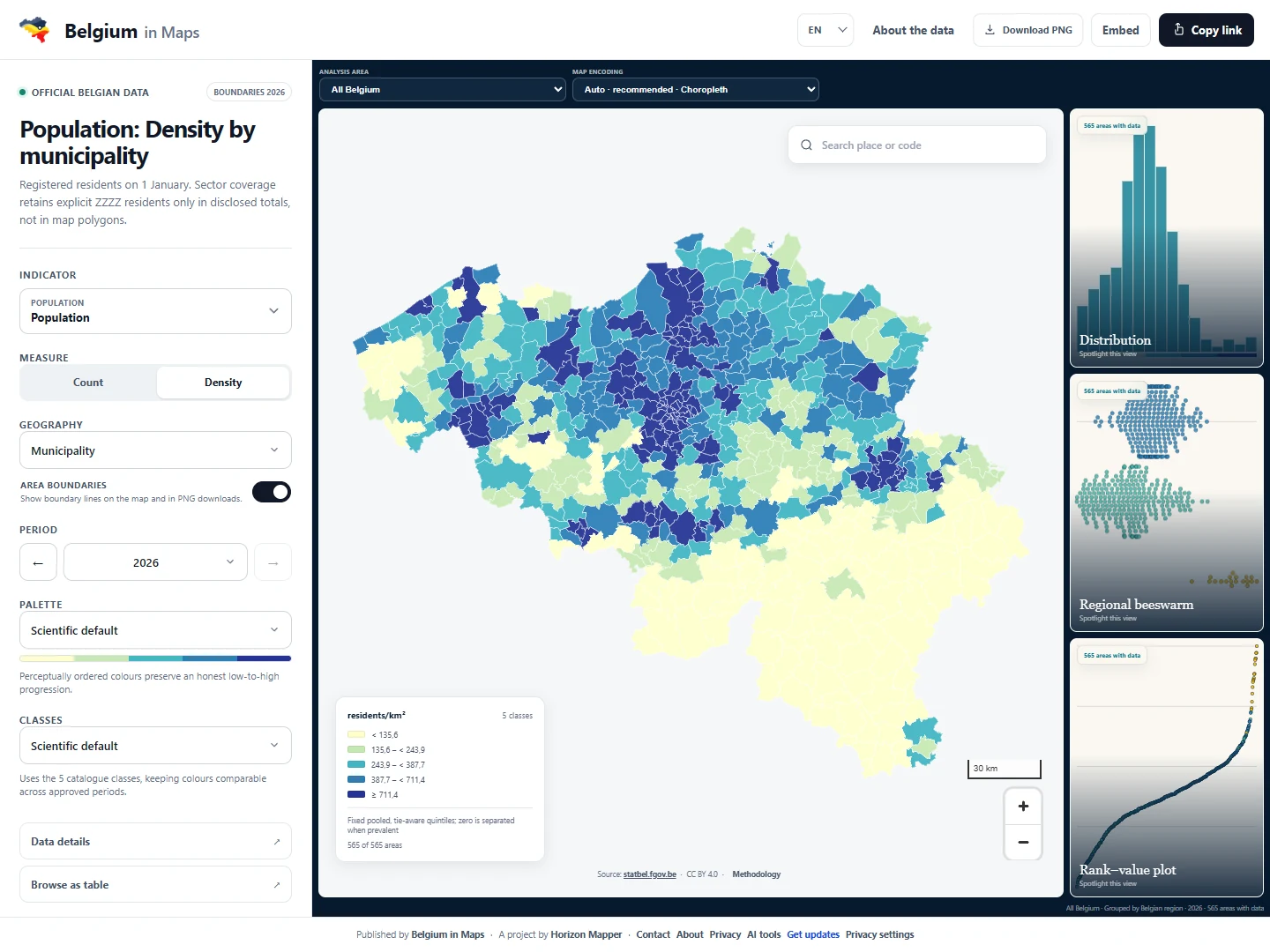Open the 2026 period dropdown
Screen dimensions: 1270x952
point(155,562)
